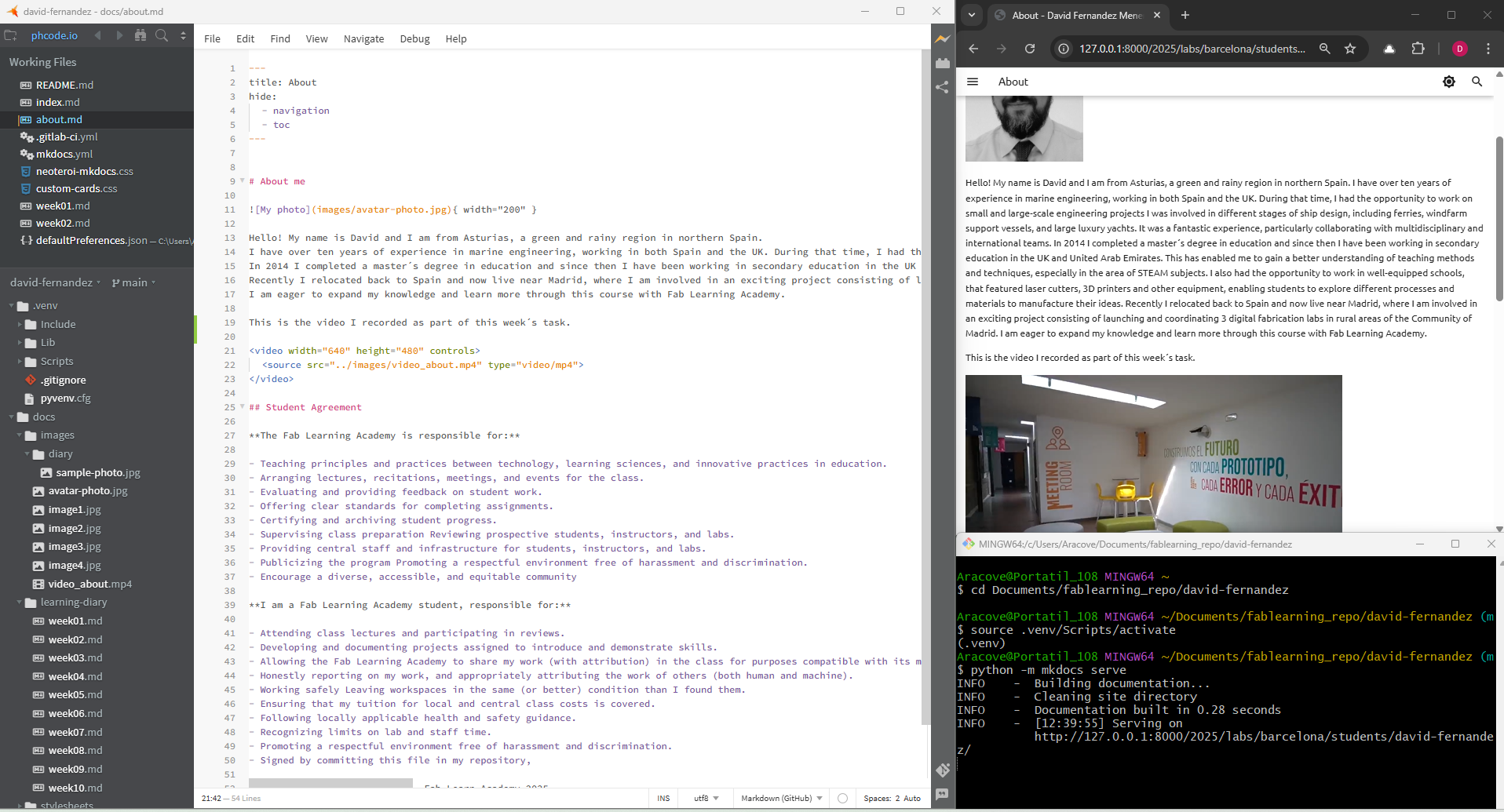
Task: Click the share icon in right toolbar
Action: (x=943, y=87)
